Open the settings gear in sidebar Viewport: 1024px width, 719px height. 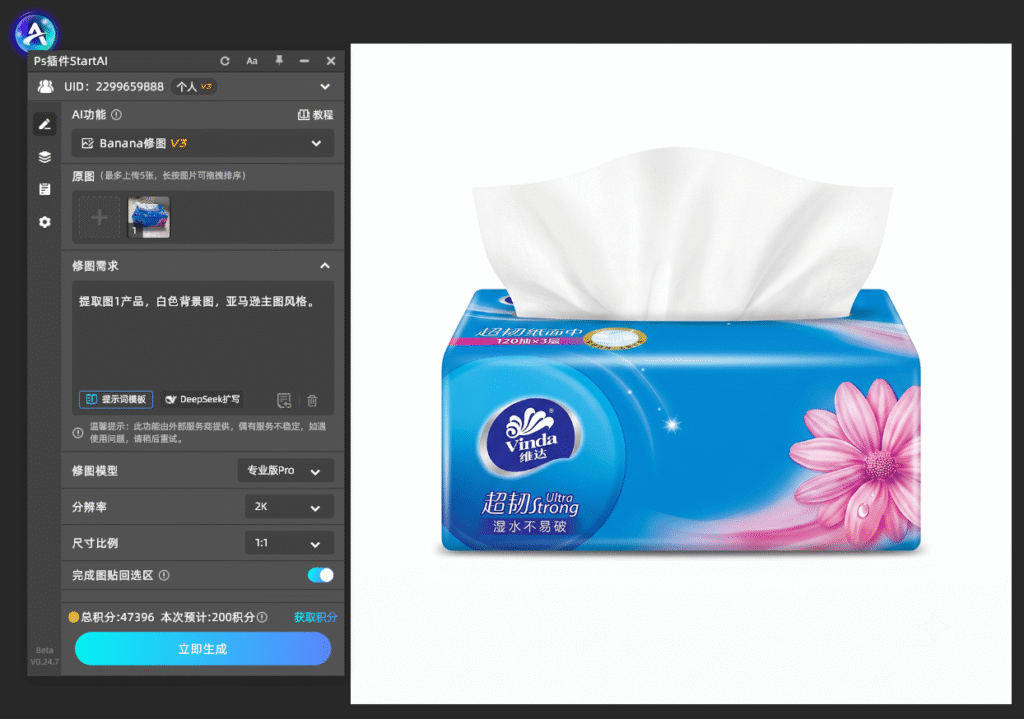(x=44, y=222)
